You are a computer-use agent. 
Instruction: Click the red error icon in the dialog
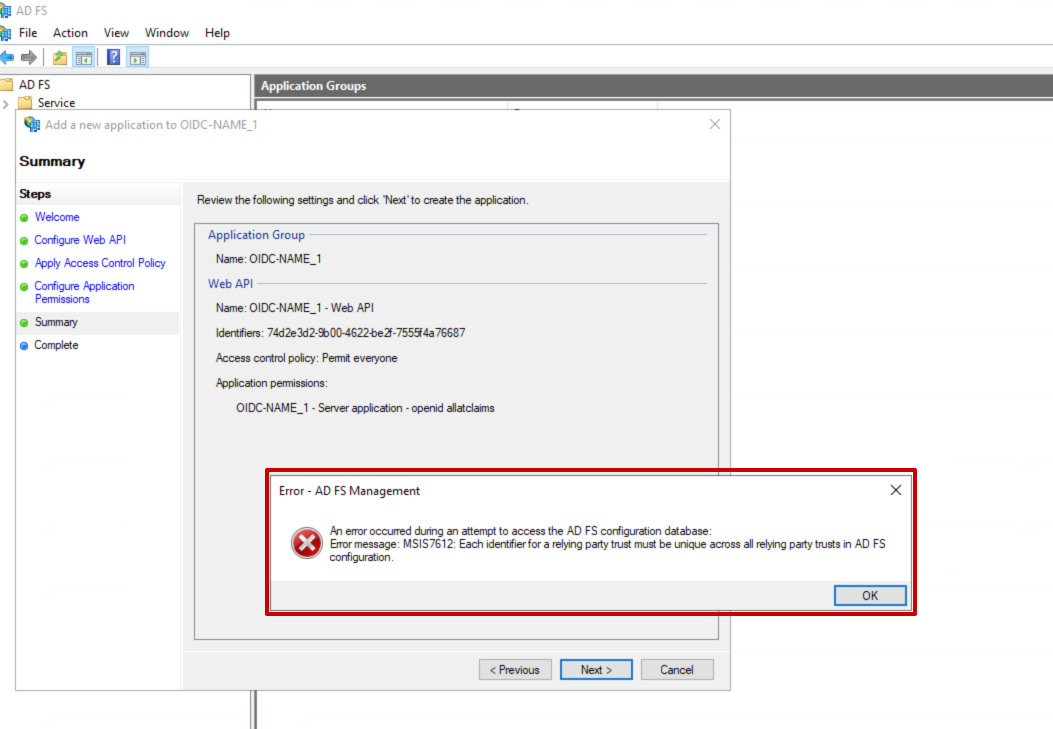tap(306, 543)
